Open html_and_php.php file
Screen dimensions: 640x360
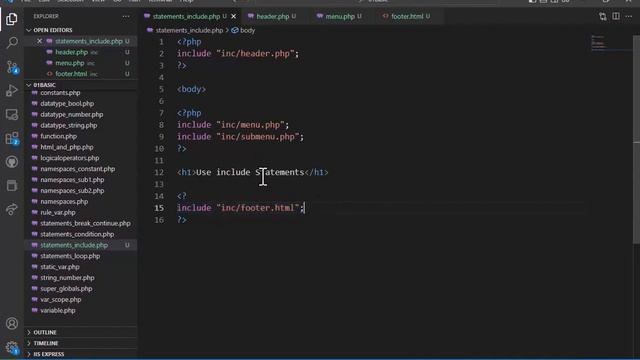tap(67, 147)
